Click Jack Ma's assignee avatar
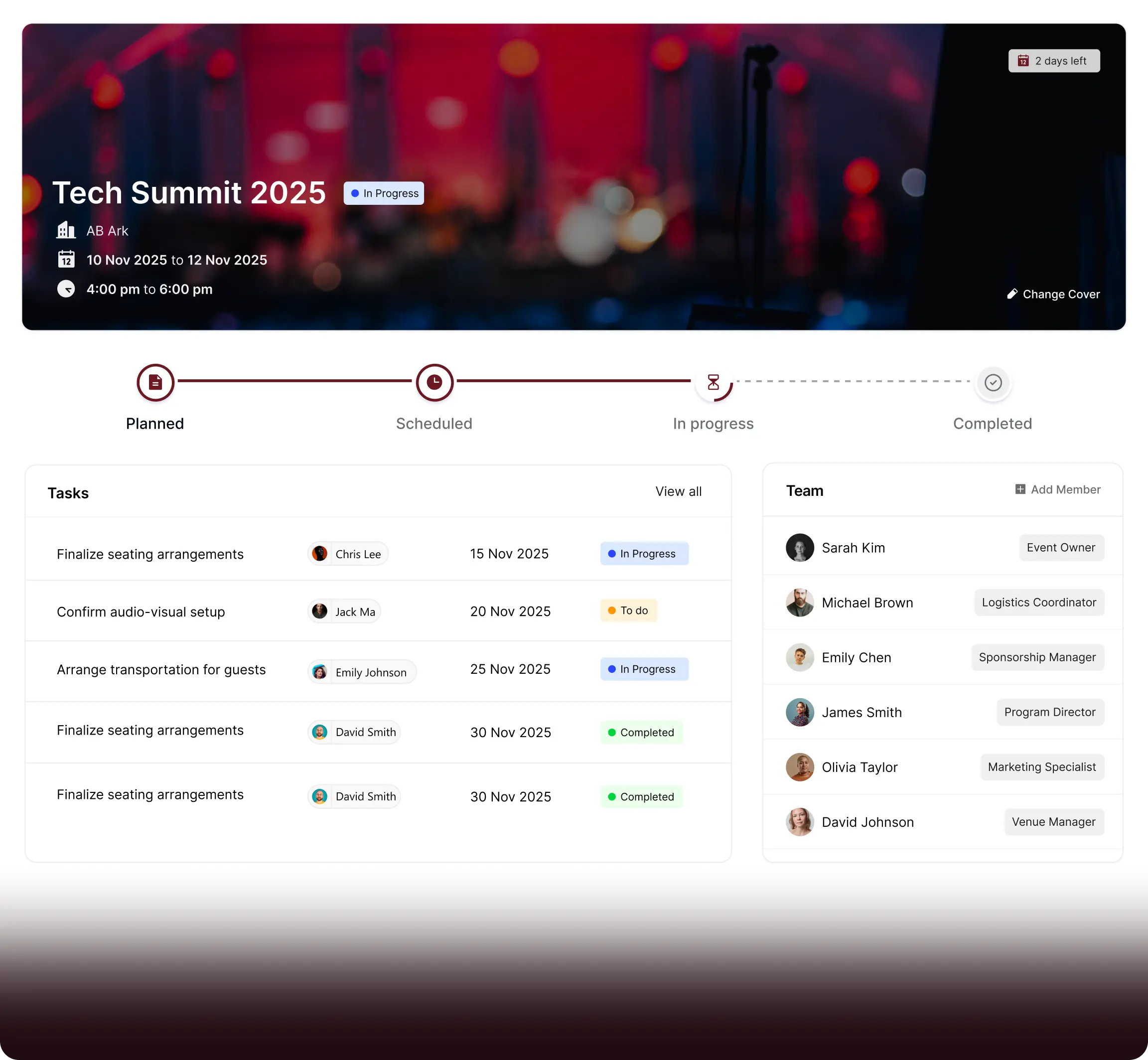 320,611
